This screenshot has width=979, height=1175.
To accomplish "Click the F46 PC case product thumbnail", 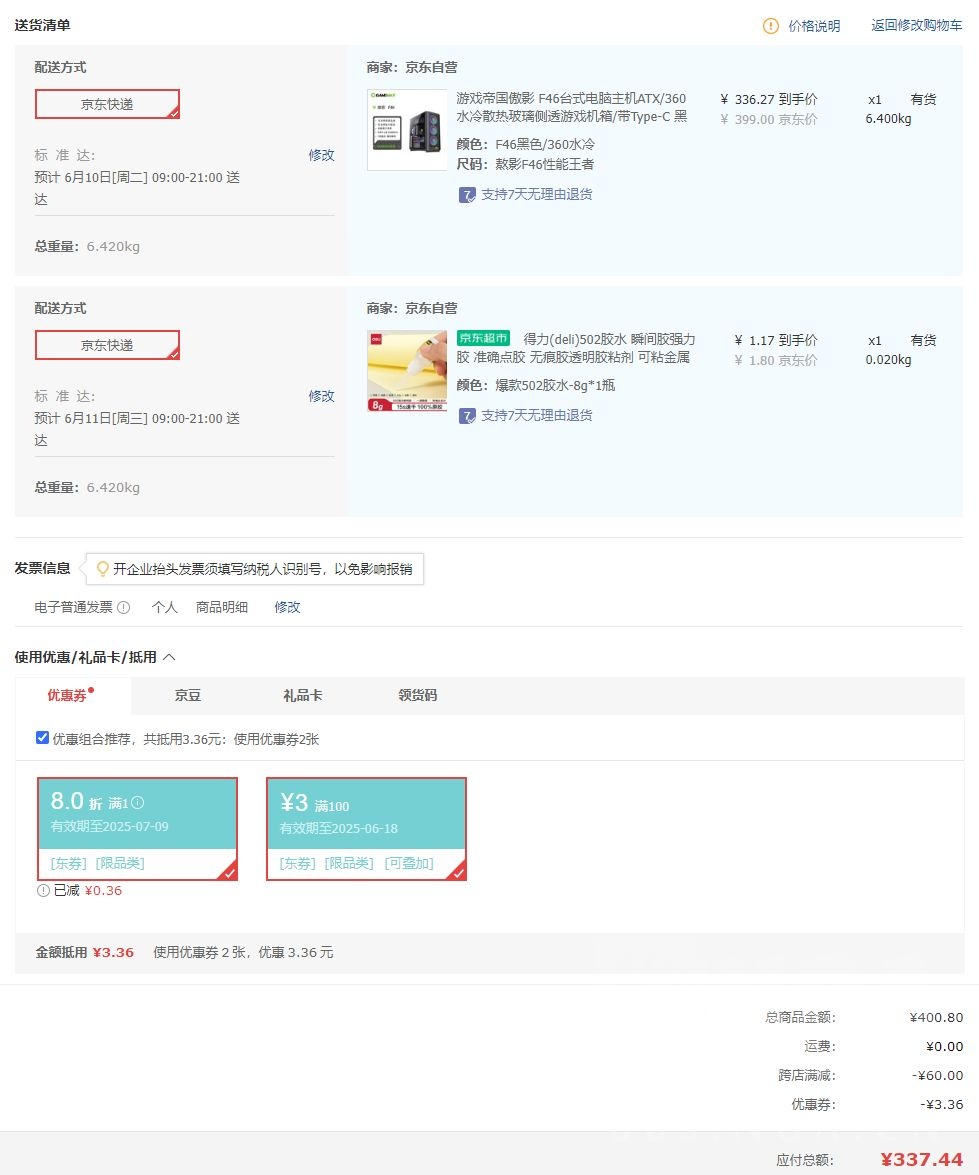I will click(x=407, y=129).
